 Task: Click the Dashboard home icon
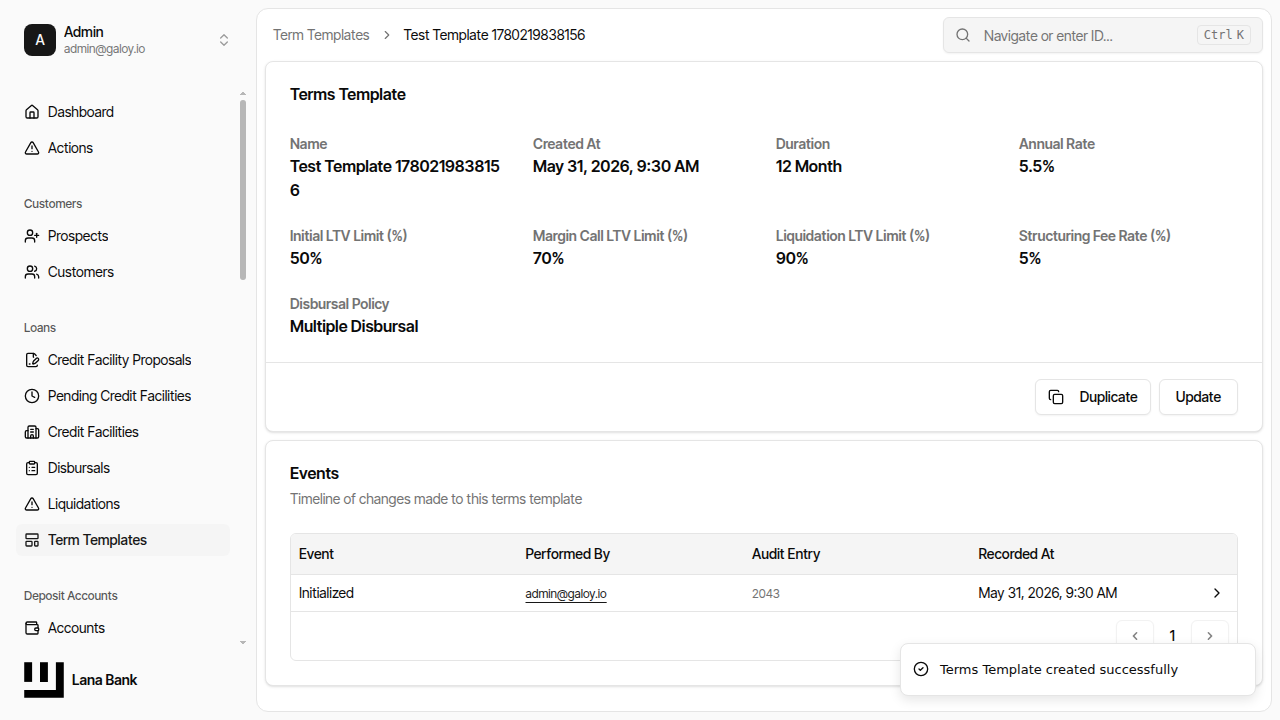32,112
